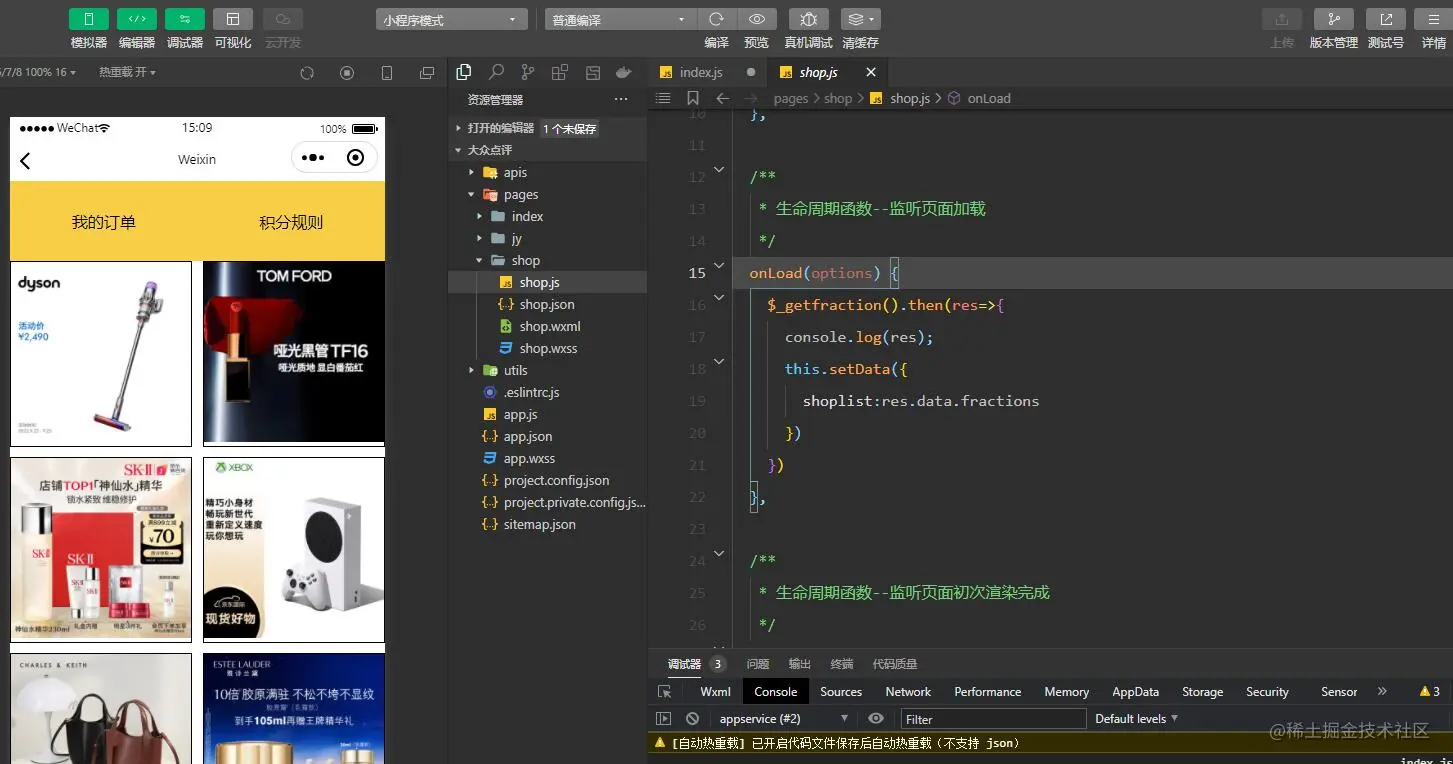Toggle the debugger panel button

184,19
